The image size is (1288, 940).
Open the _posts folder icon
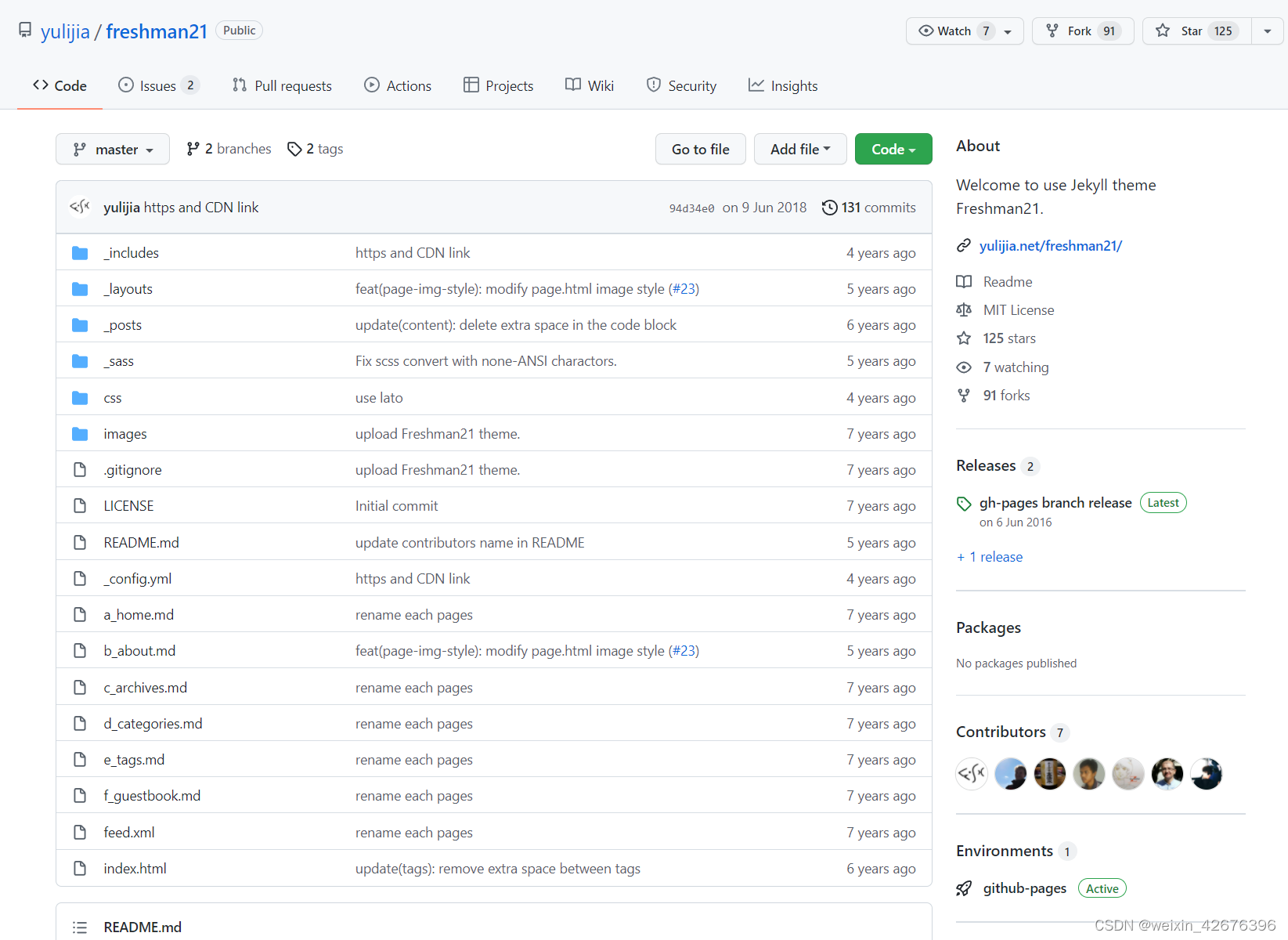pyautogui.click(x=80, y=325)
